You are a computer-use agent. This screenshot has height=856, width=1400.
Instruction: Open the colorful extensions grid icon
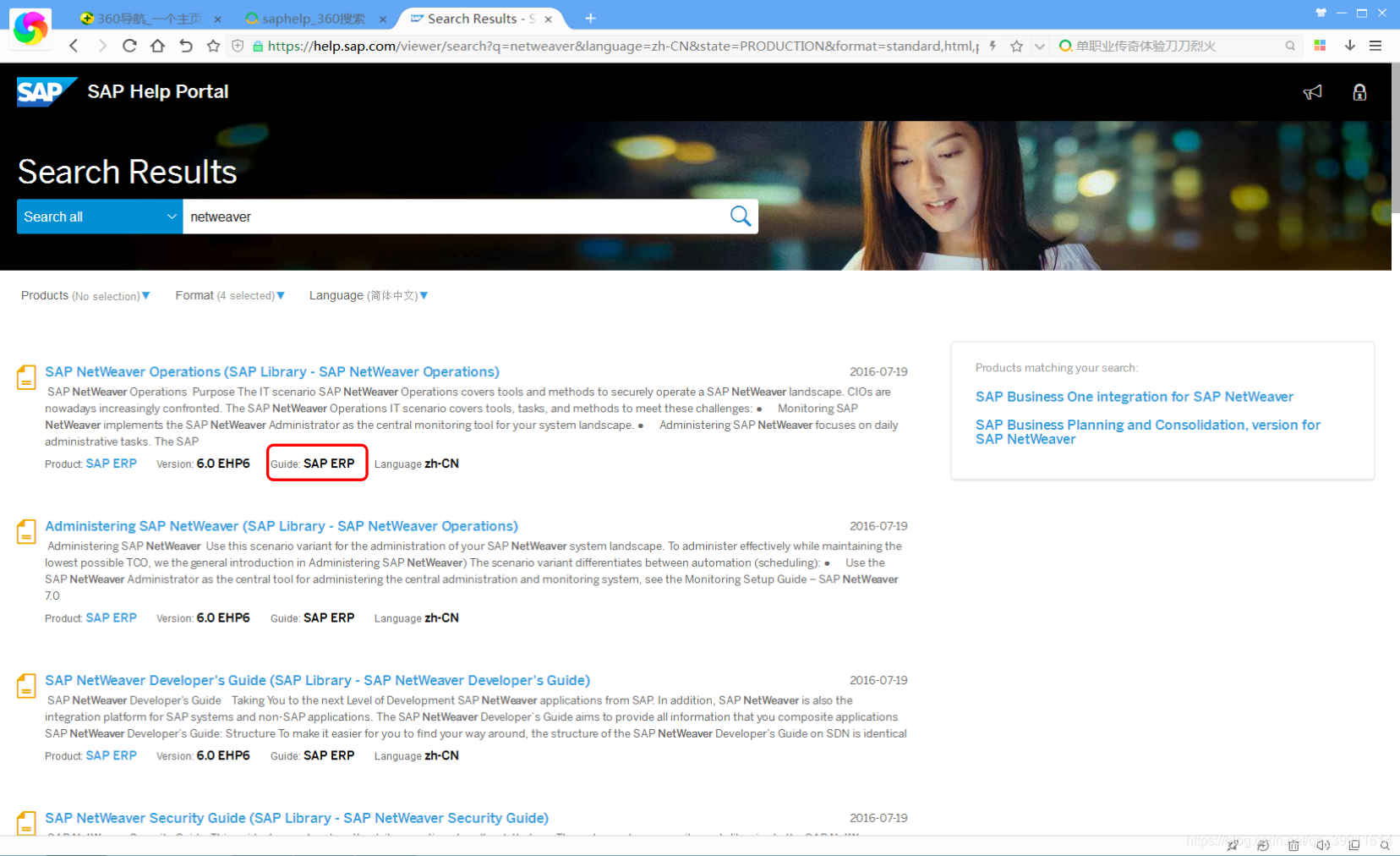tap(1320, 46)
